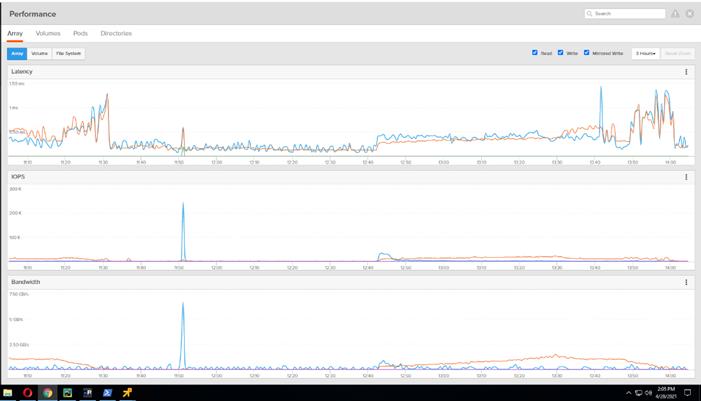Uncheck the Read series checkbox
The width and height of the screenshot is (701, 401).
(x=535, y=53)
